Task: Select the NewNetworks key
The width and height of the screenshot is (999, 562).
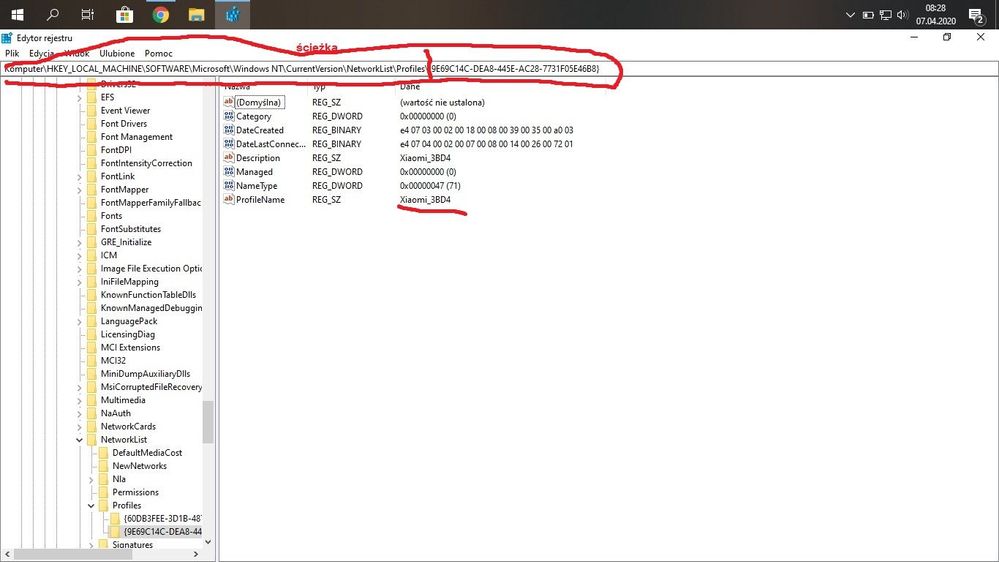Action: point(140,466)
